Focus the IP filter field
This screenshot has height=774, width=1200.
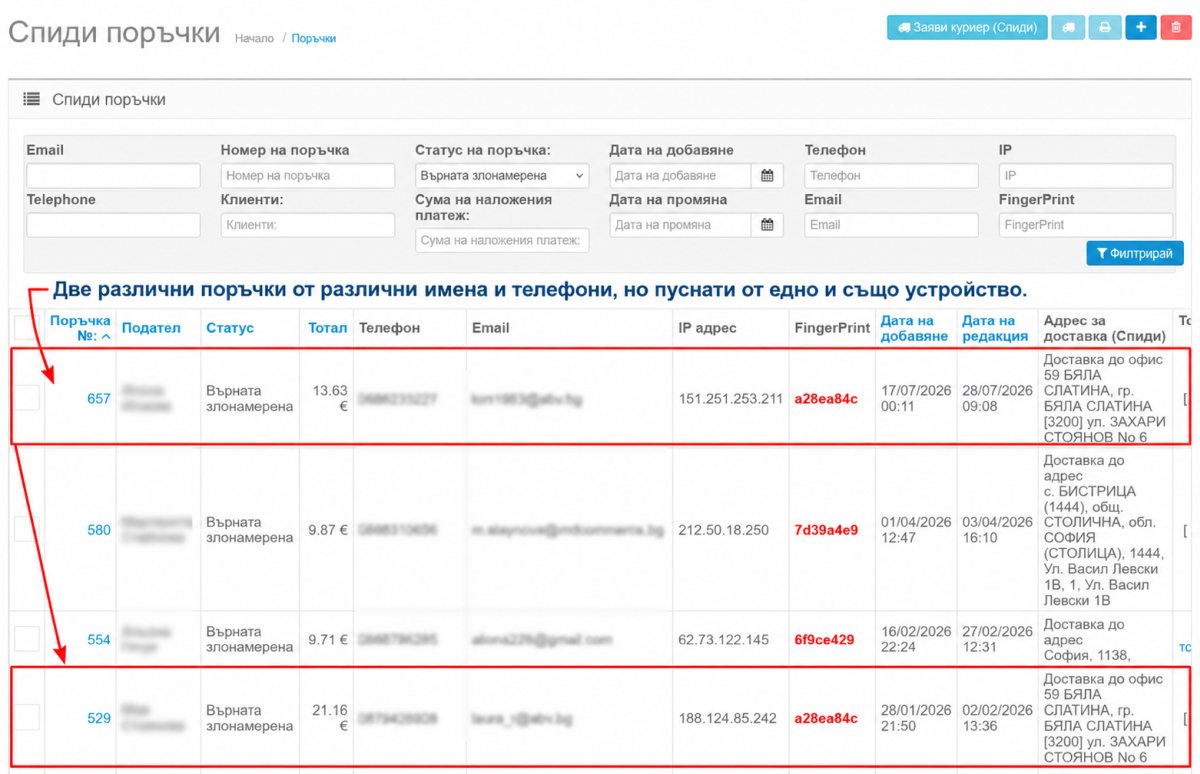coord(1086,176)
